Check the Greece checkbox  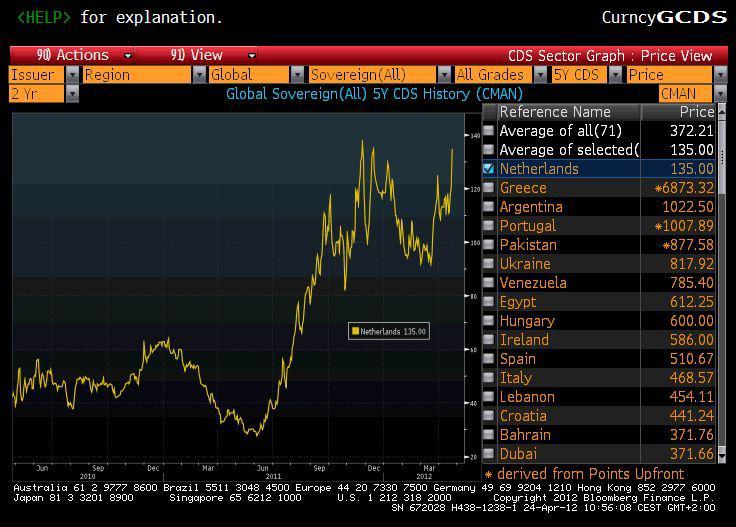[x=489, y=188]
